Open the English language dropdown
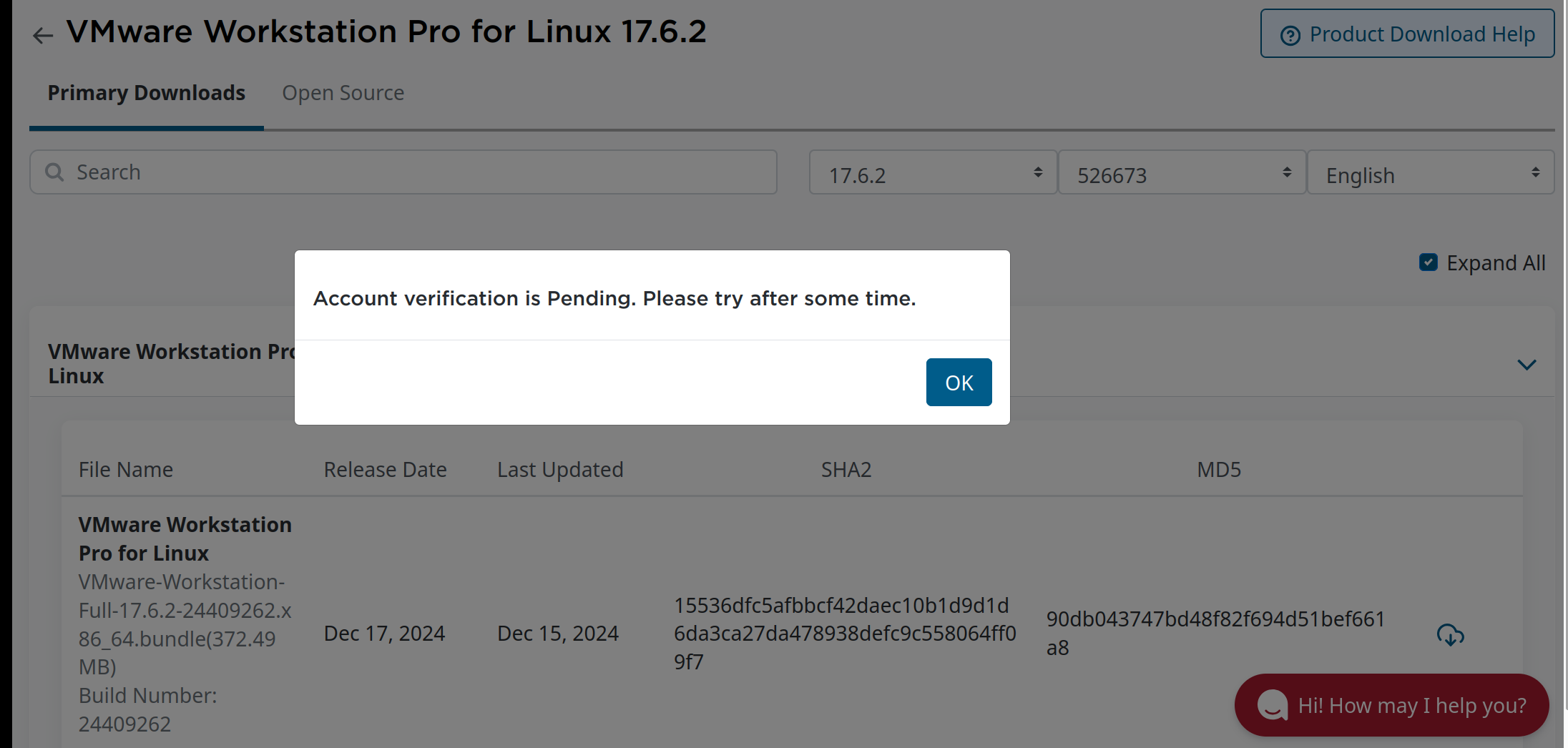 click(1431, 173)
